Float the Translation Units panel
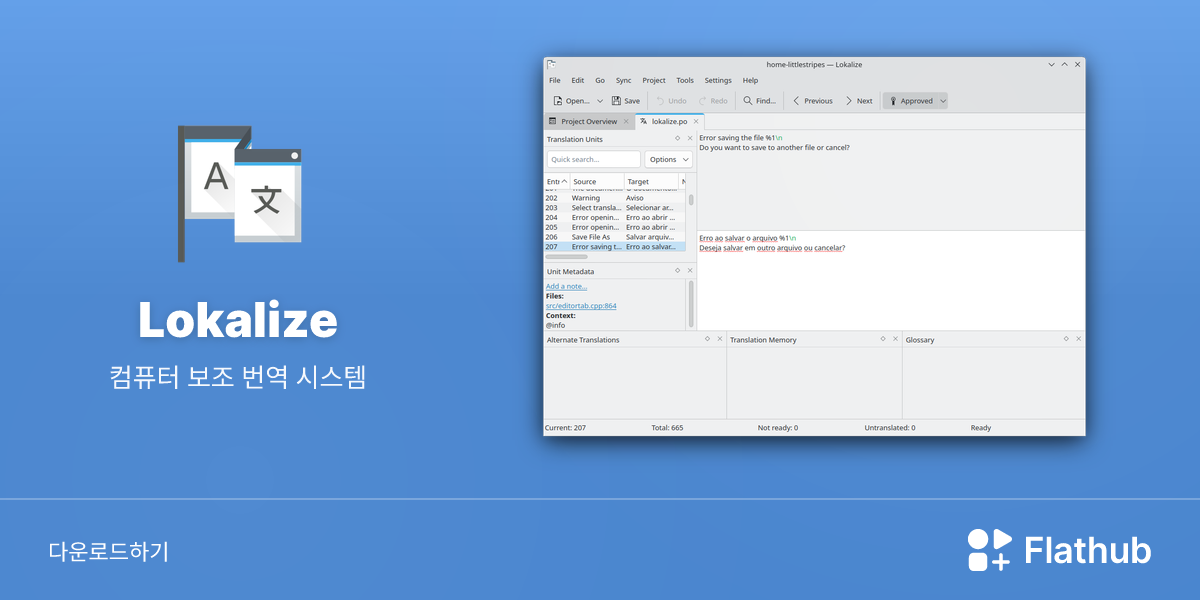This screenshot has width=1200, height=600. [x=677, y=139]
